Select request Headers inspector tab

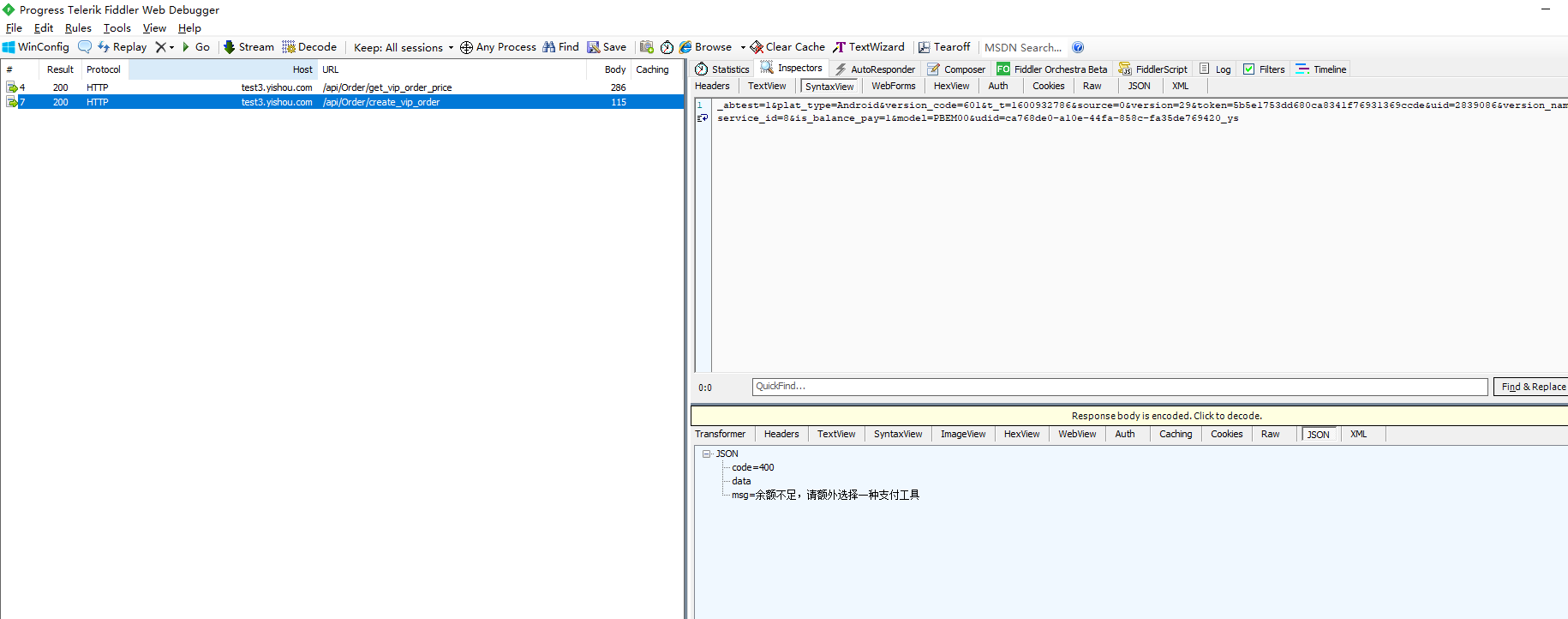pos(712,86)
